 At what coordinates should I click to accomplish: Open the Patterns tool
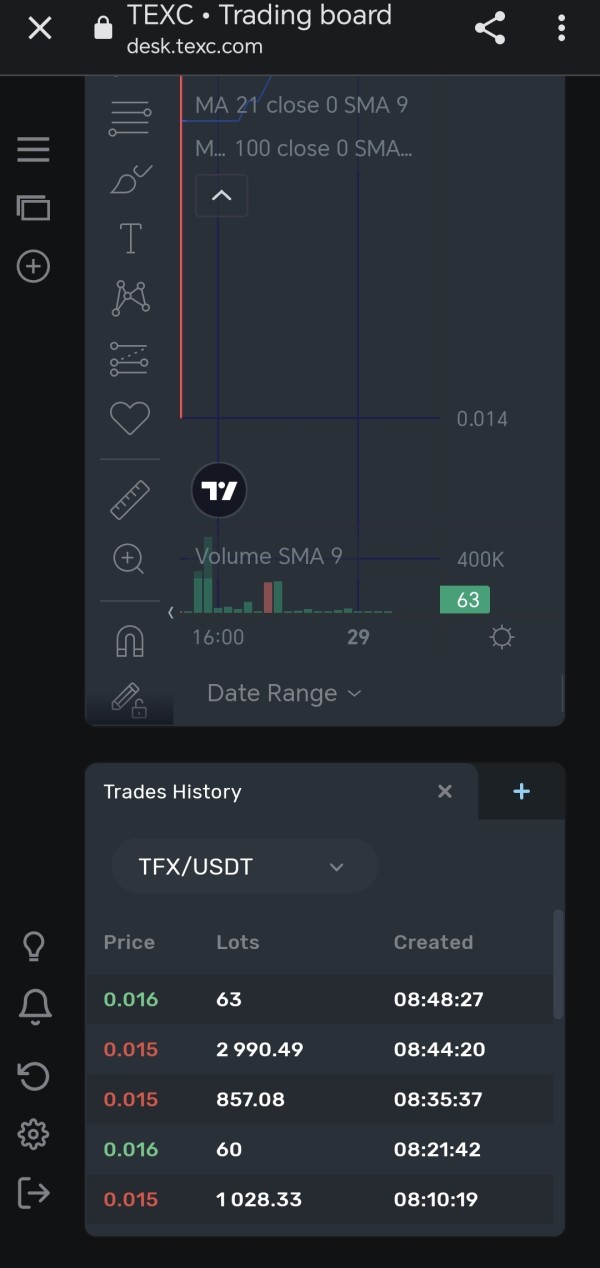pyautogui.click(x=130, y=298)
